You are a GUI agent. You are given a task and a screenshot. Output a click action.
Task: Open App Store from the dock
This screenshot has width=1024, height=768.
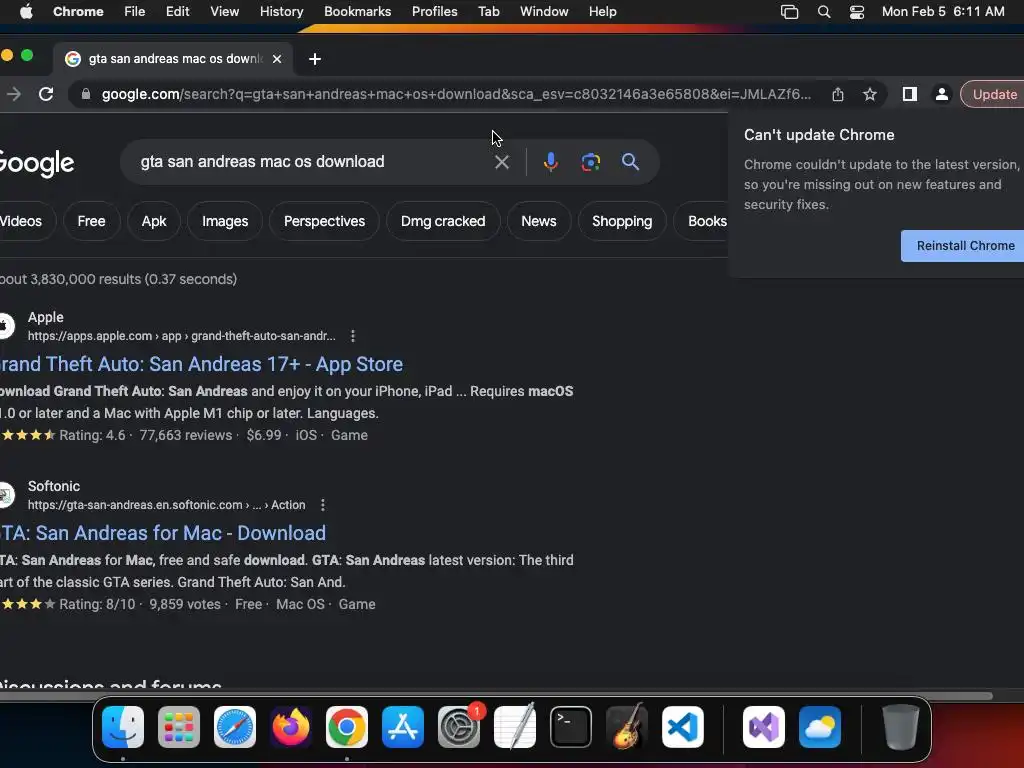point(403,727)
